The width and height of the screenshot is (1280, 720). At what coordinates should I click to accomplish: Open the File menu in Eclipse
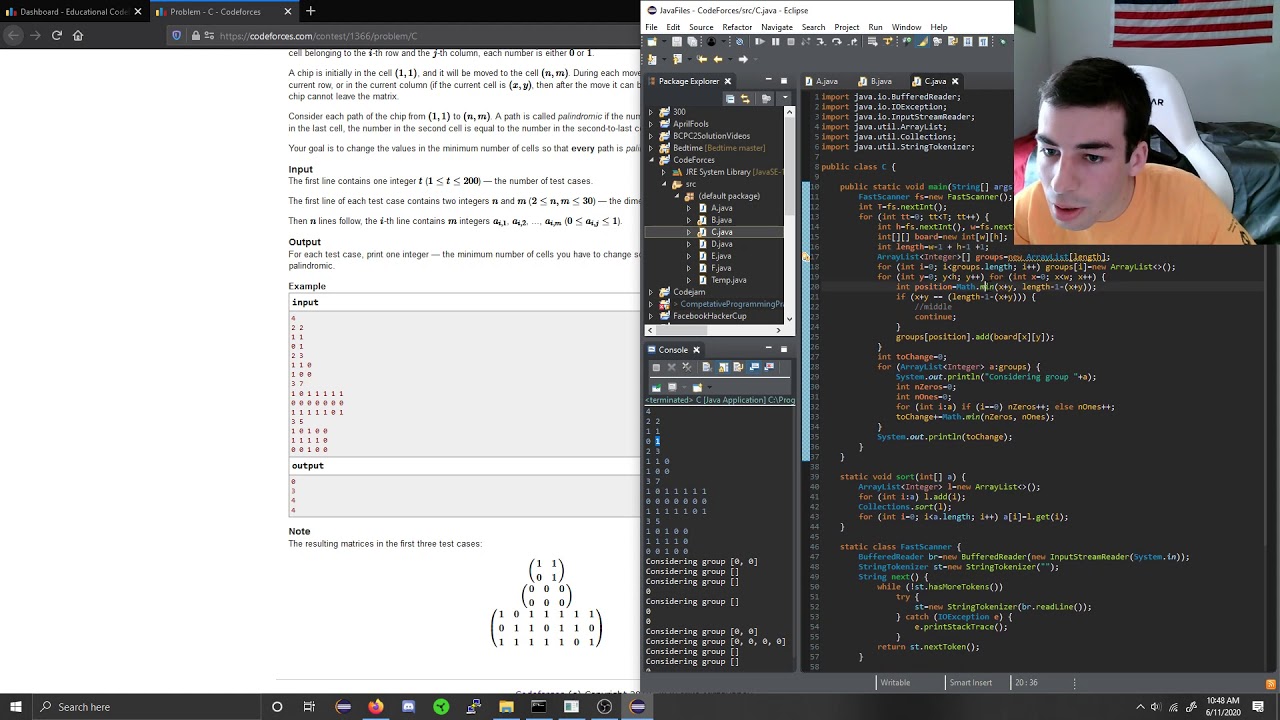(x=651, y=27)
